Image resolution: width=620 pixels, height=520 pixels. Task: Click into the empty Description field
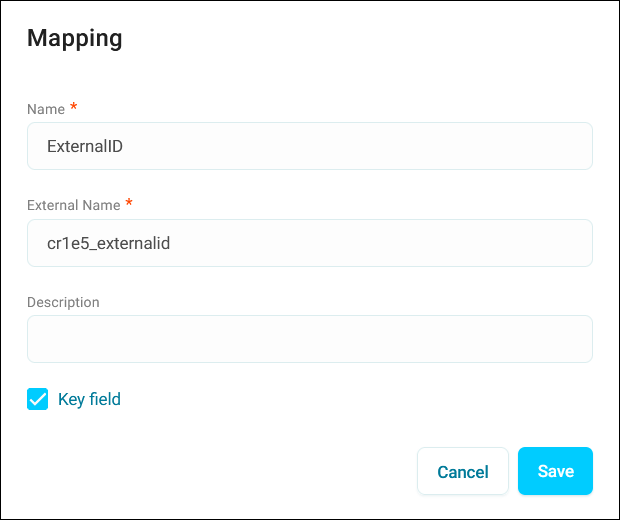(310, 339)
